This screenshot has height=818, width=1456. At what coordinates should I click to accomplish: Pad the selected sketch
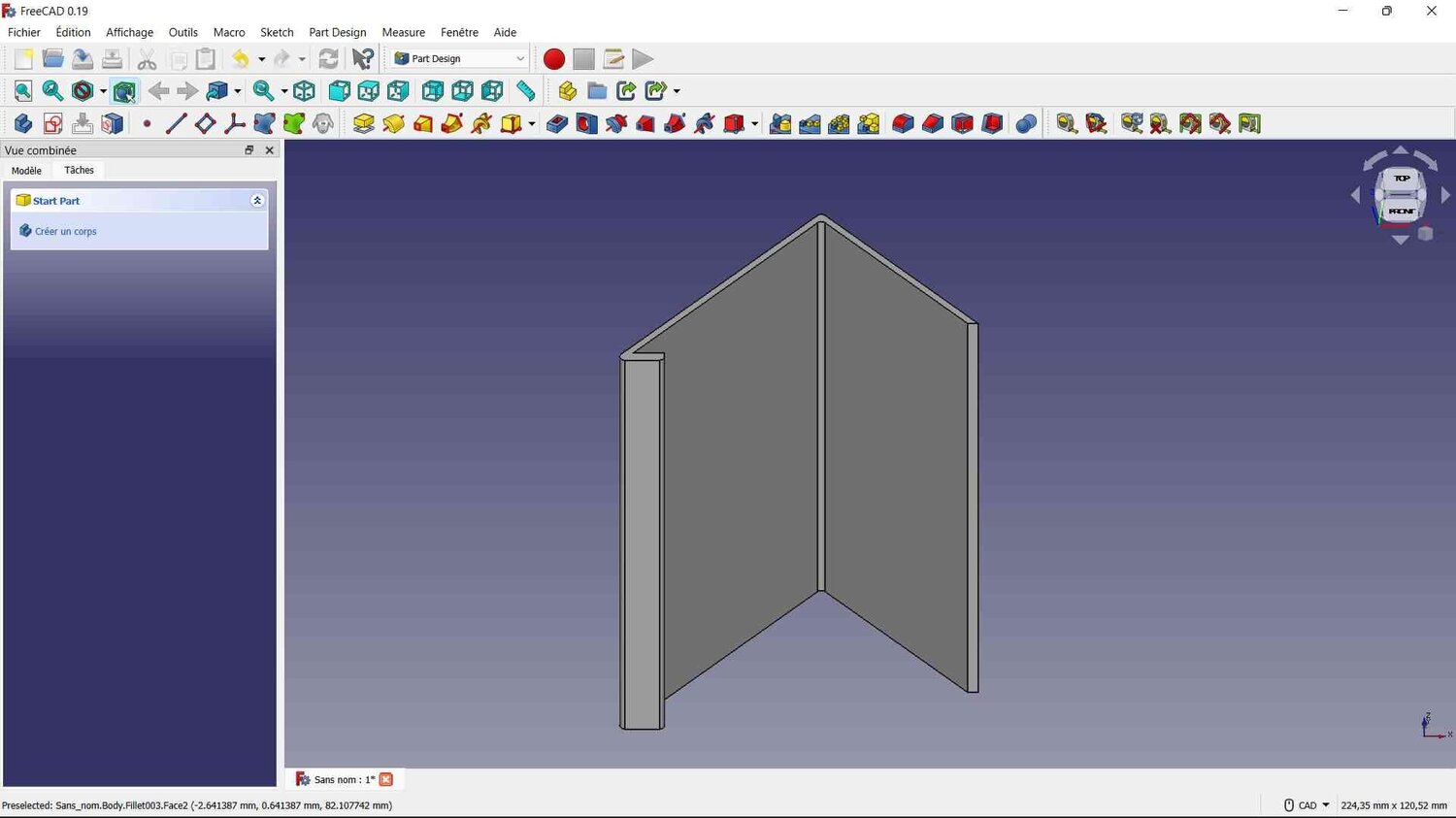click(x=364, y=123)
